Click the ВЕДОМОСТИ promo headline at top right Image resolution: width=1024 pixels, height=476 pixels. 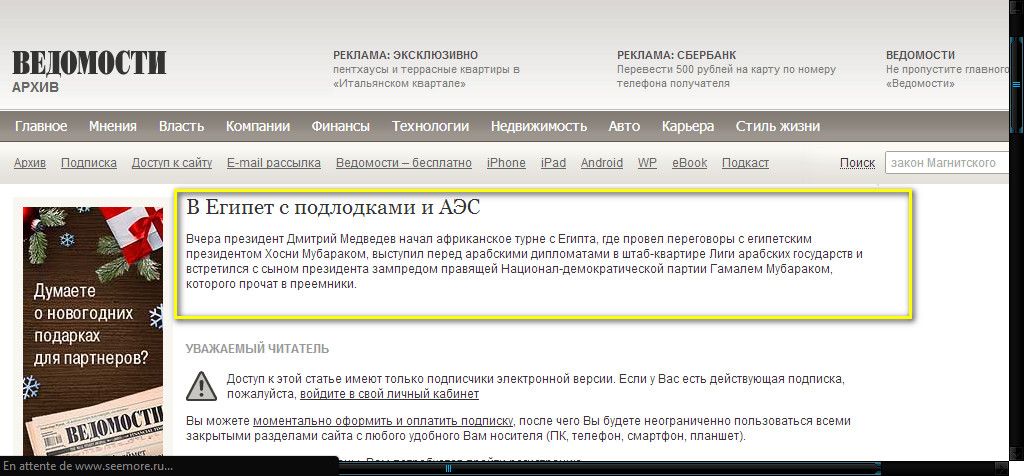pyautogui.click(x=920, y=56)
